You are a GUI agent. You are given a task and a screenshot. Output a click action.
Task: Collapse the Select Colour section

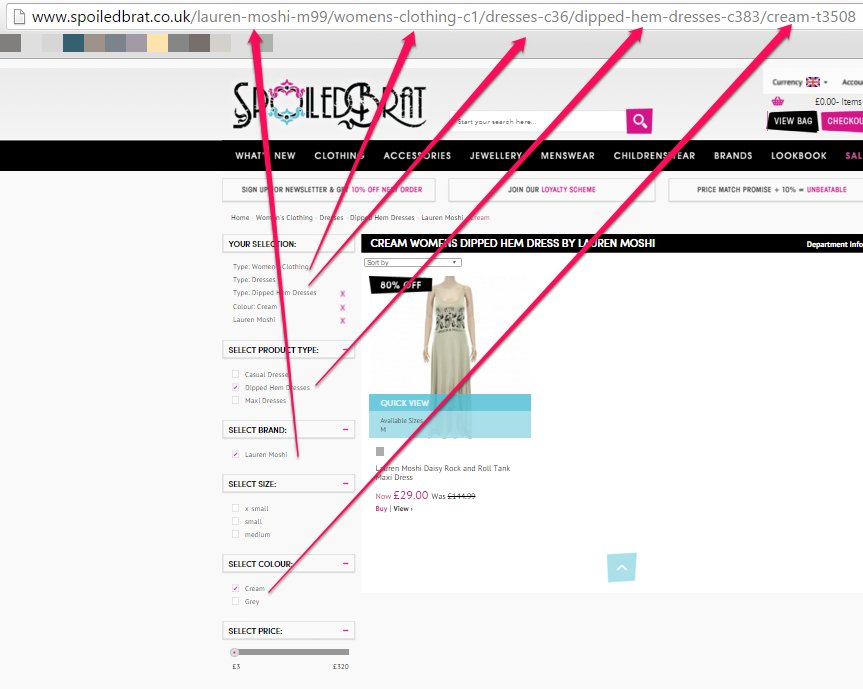(346, 564)
